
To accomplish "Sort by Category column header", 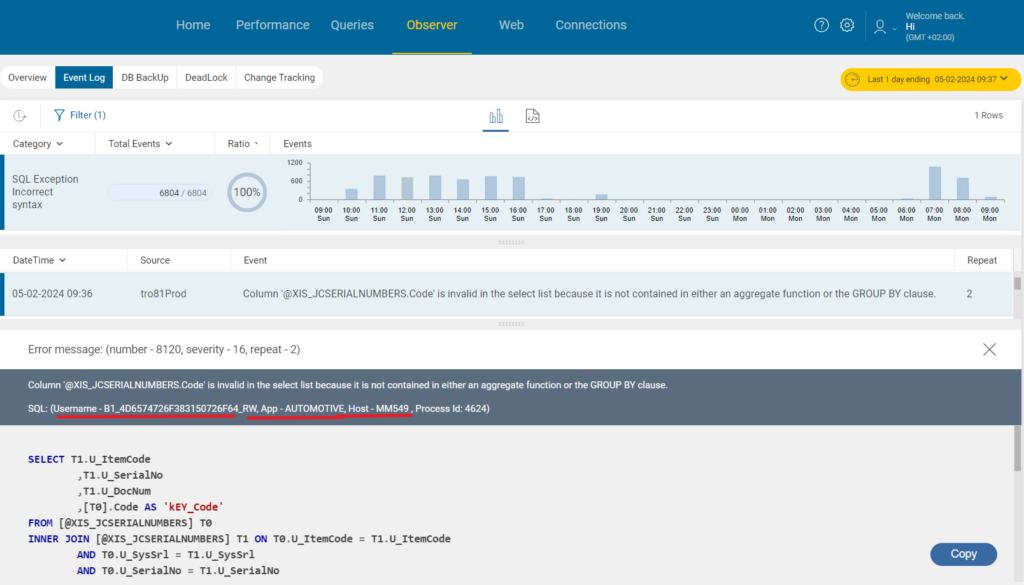I will (38, 144).
